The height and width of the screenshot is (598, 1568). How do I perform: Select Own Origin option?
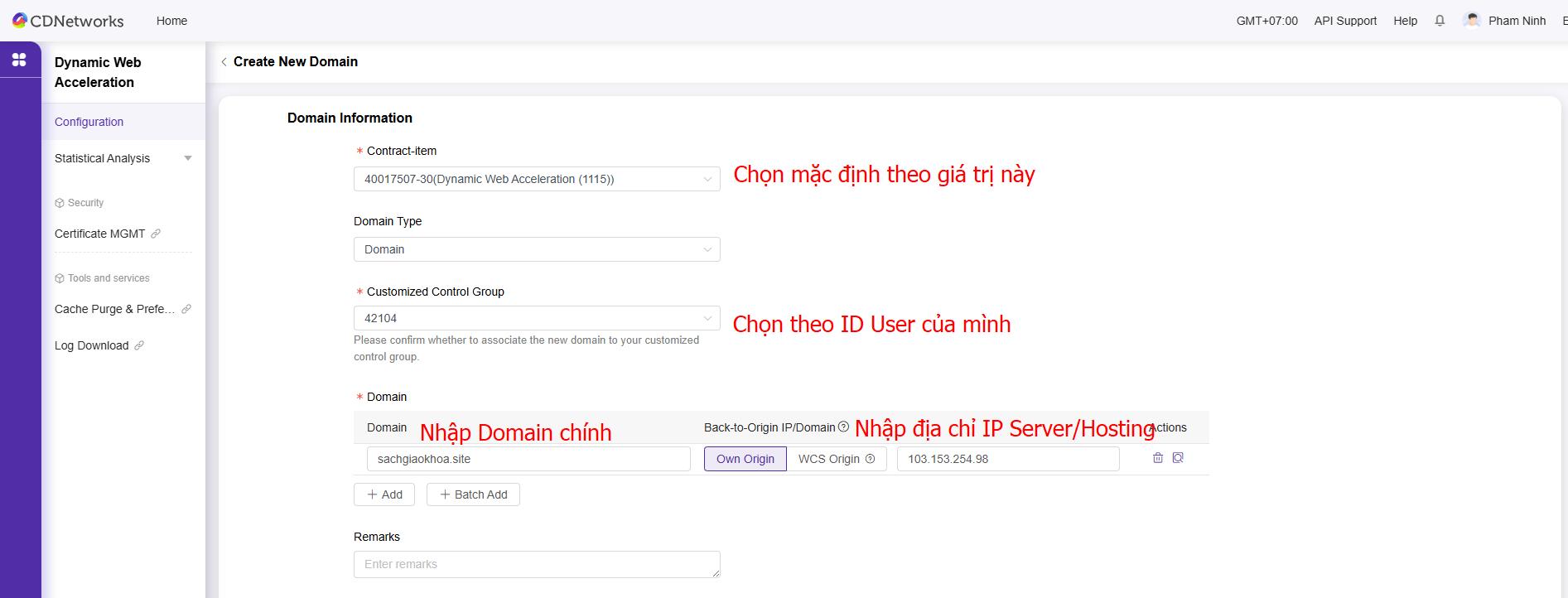745,459
